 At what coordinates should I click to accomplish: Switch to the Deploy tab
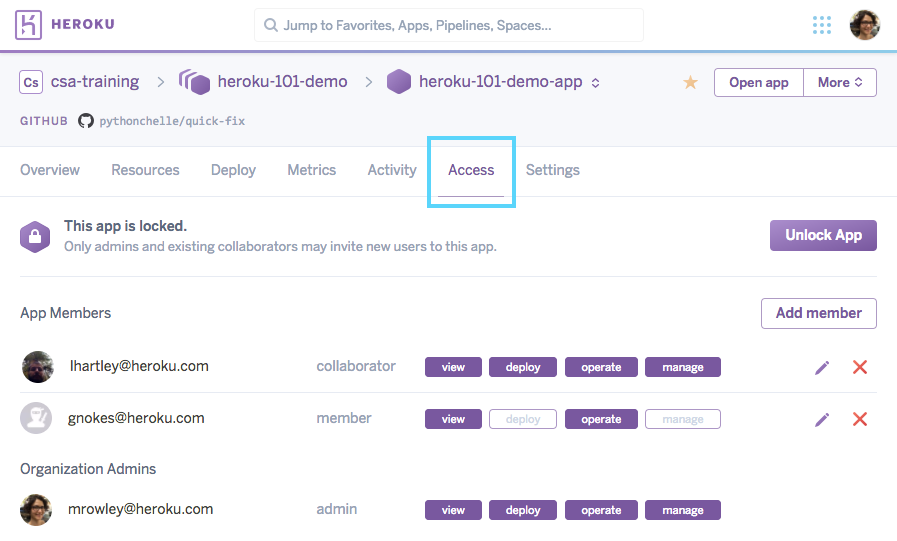click(x=233, y=170)
